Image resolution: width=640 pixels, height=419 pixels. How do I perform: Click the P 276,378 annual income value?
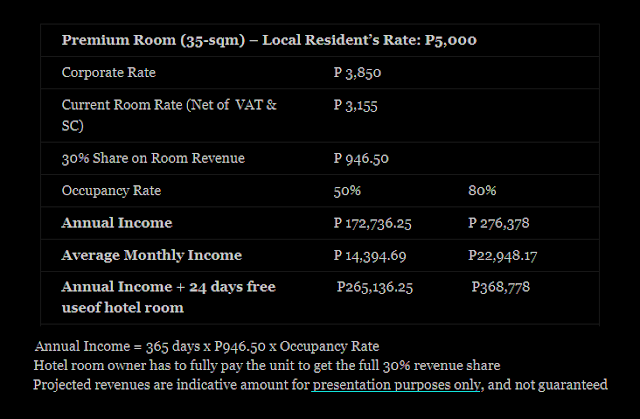coord(498,223)
